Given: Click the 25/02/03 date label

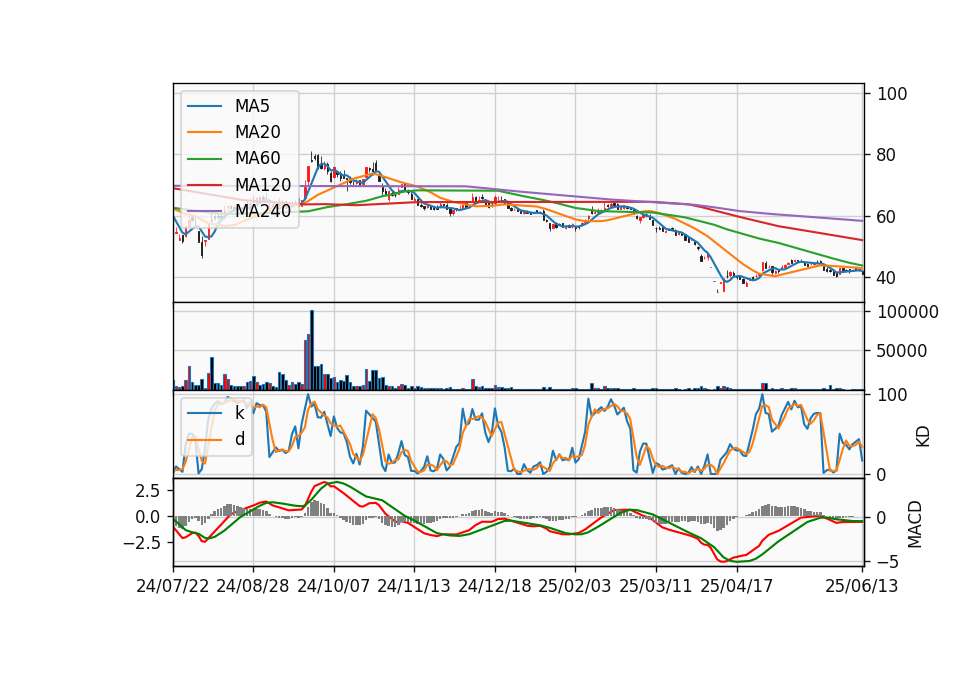Looking at the screenshot, I should (575, 586).
